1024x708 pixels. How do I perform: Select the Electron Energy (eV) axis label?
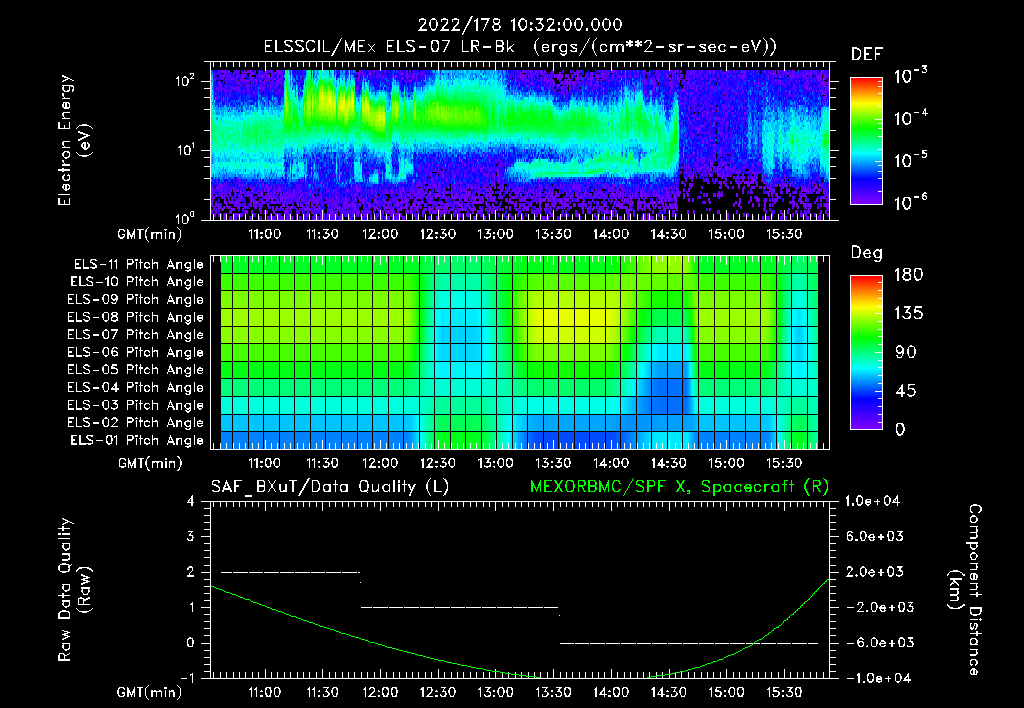click(74, 140)
